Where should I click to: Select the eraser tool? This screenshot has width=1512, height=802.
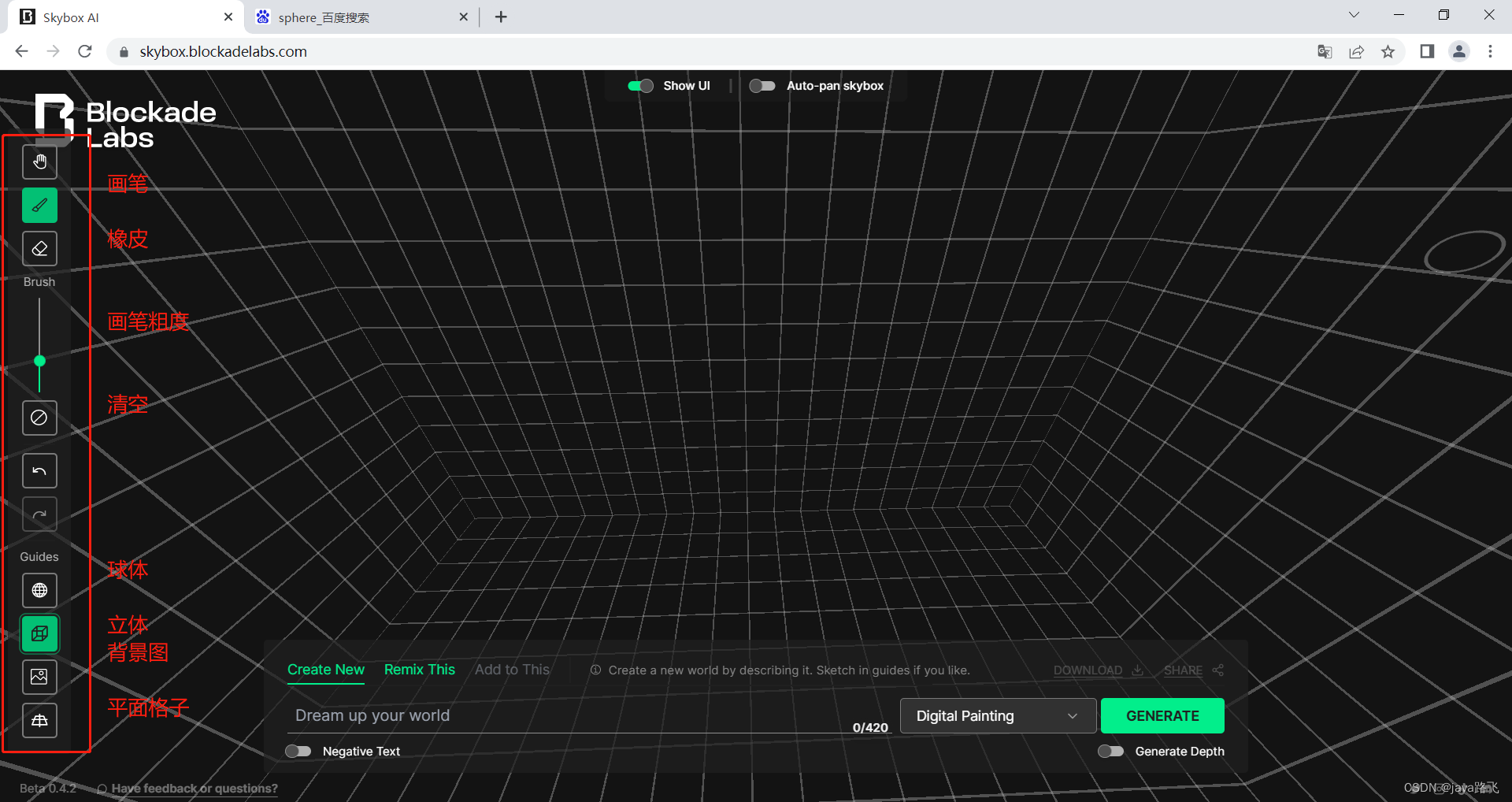point(39,249)
